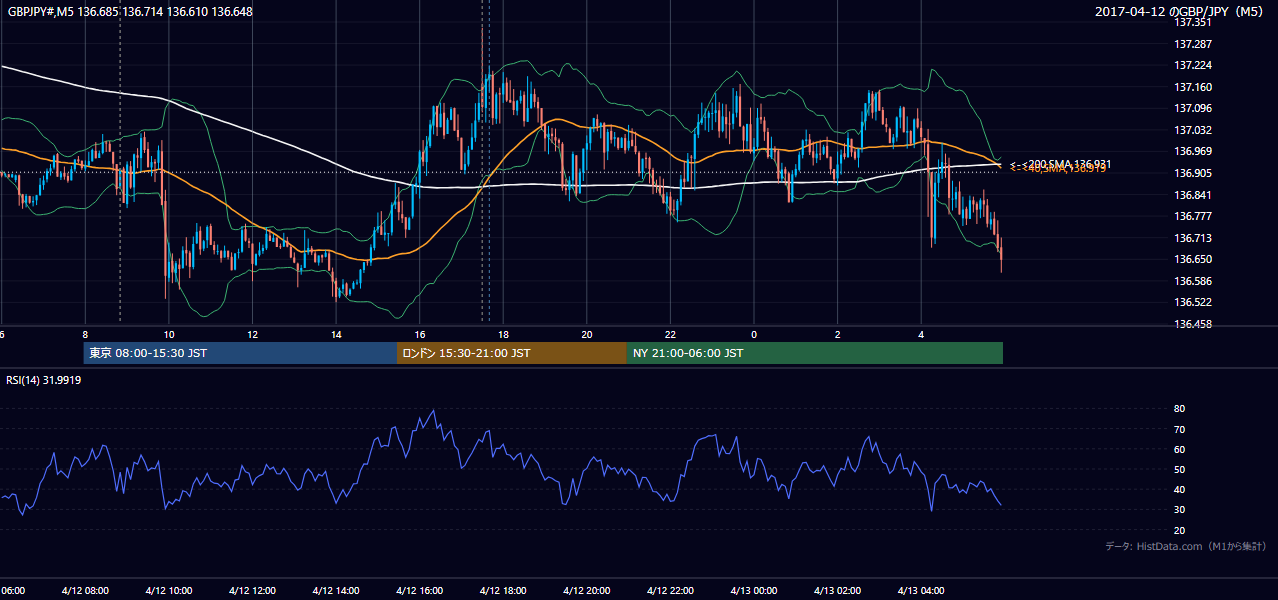1278x600 pixels.
Task: Click RSI scale label 20
Action: click(x=1180, y=530)
